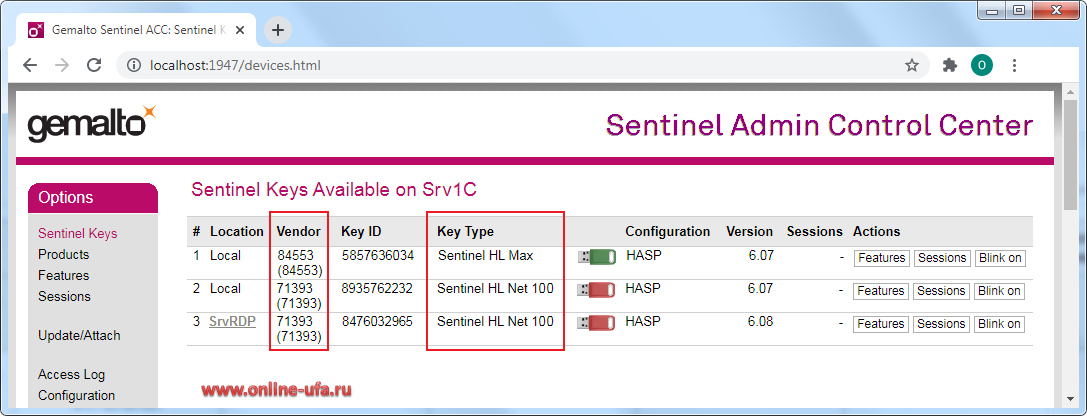Open the green profile avatar
The image size is (1087, 416).
click(x=982, y=65)
